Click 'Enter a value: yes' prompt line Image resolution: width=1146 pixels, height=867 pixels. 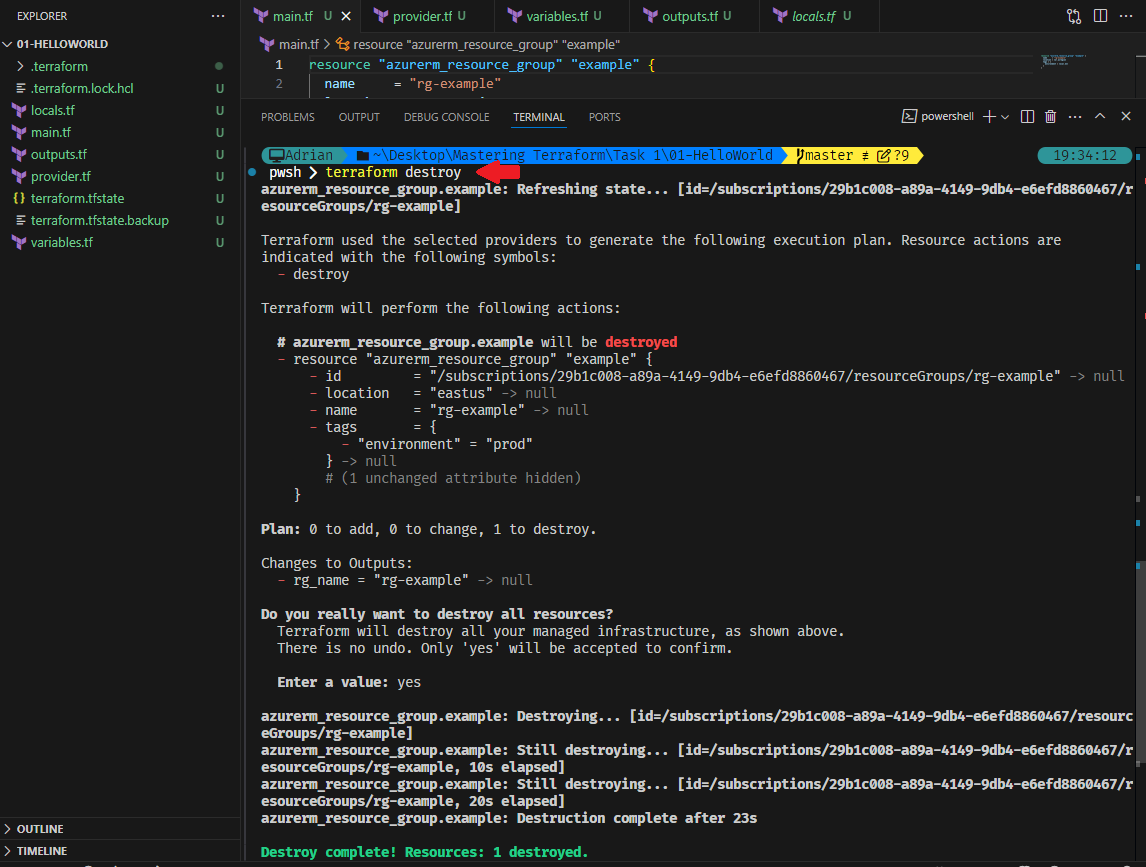(x=349, y=682)
